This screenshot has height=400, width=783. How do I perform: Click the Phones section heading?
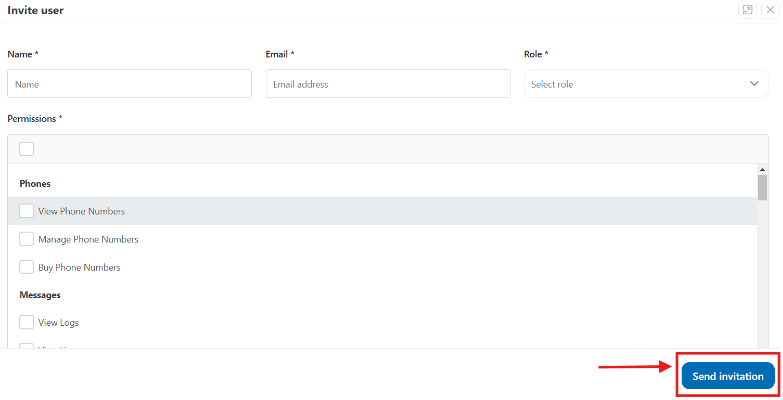pos(35,184)
